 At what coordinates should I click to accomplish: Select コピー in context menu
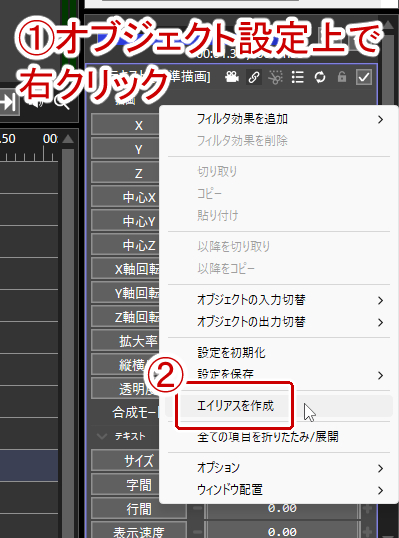[279, 194]
